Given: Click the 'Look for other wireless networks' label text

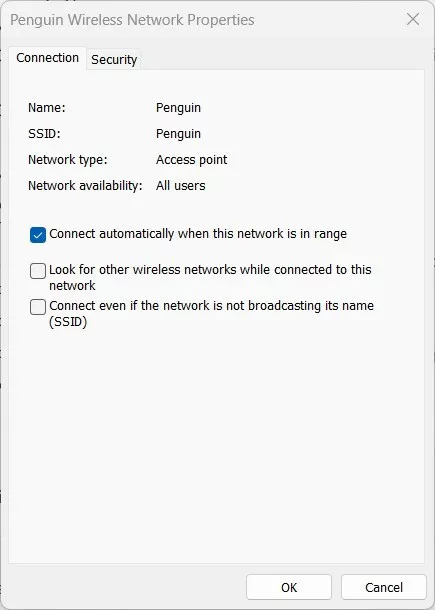Looking at the screenshot, I should [x=210, y=277].
